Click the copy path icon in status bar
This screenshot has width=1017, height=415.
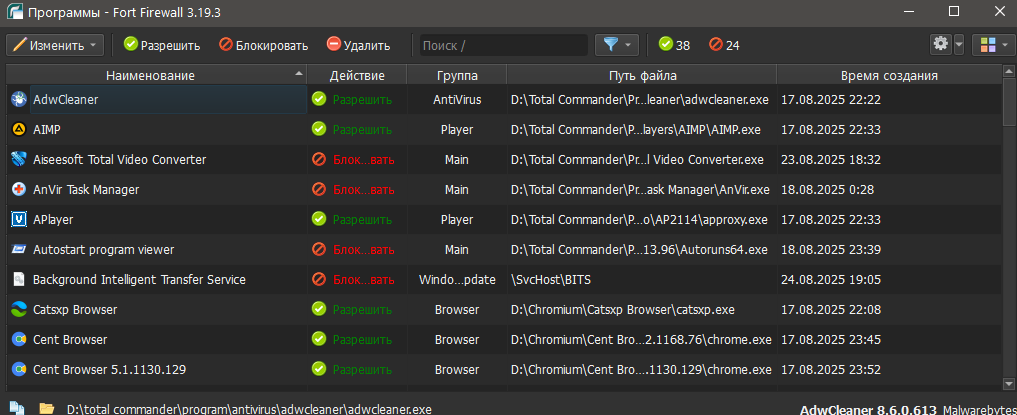(17, 409)
